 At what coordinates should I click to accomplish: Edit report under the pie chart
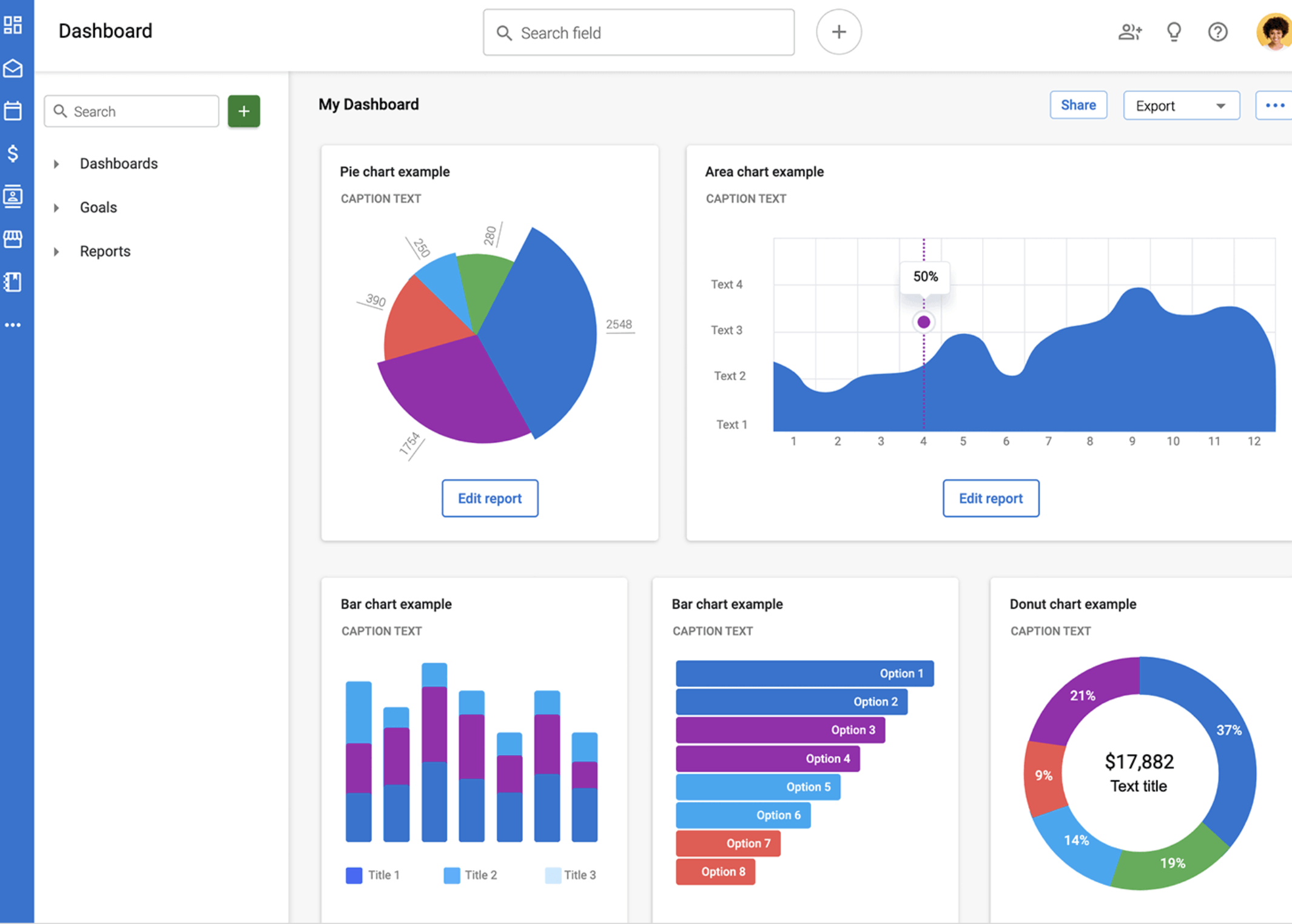490,498
